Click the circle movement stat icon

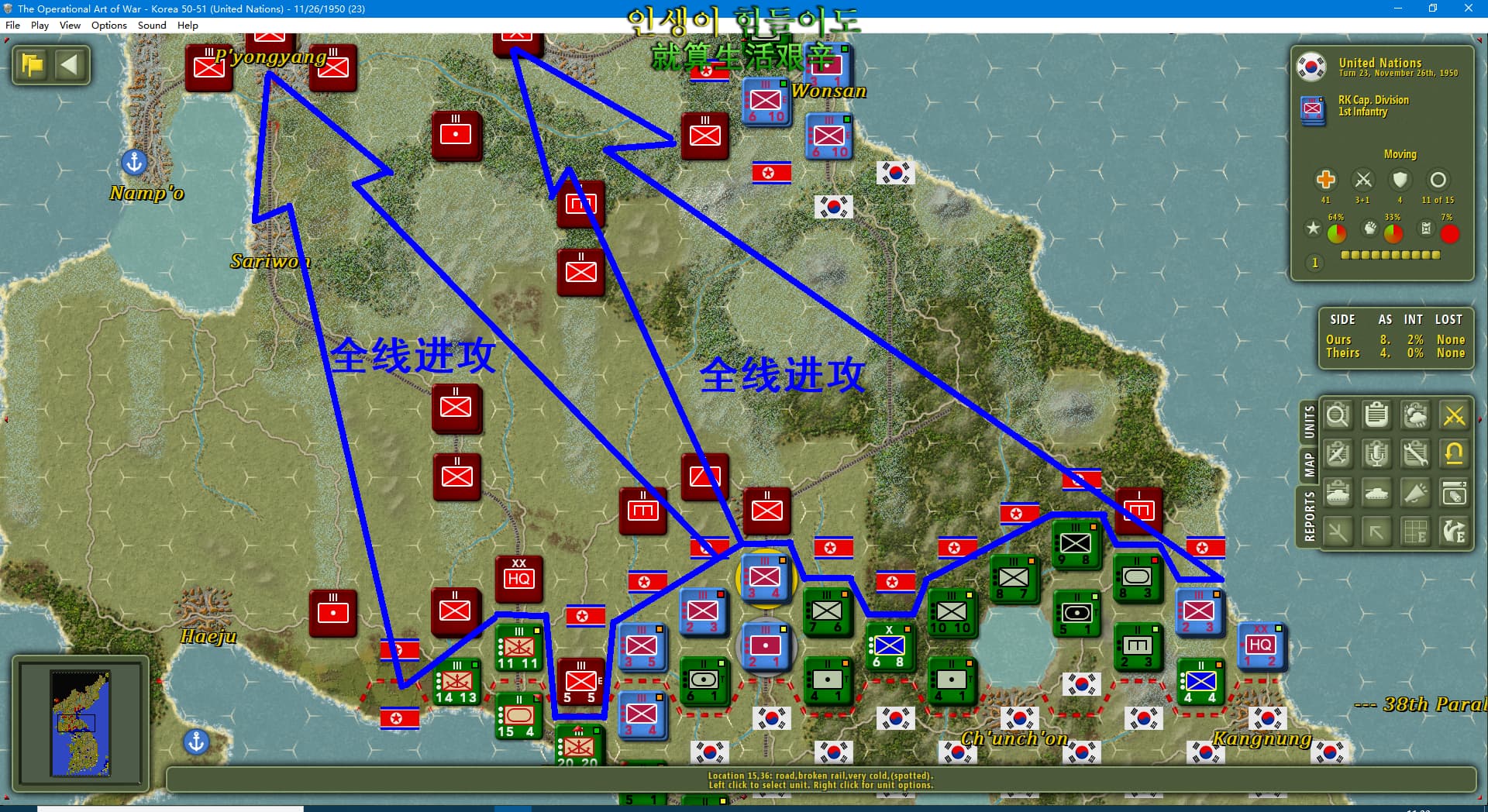coord(1438,180)
